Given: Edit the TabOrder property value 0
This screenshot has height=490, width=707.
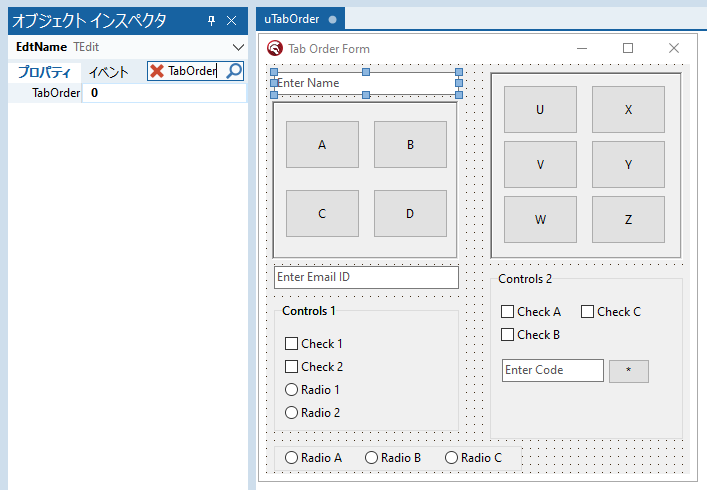Looking at the screenshot, I should tap(164, 93).
